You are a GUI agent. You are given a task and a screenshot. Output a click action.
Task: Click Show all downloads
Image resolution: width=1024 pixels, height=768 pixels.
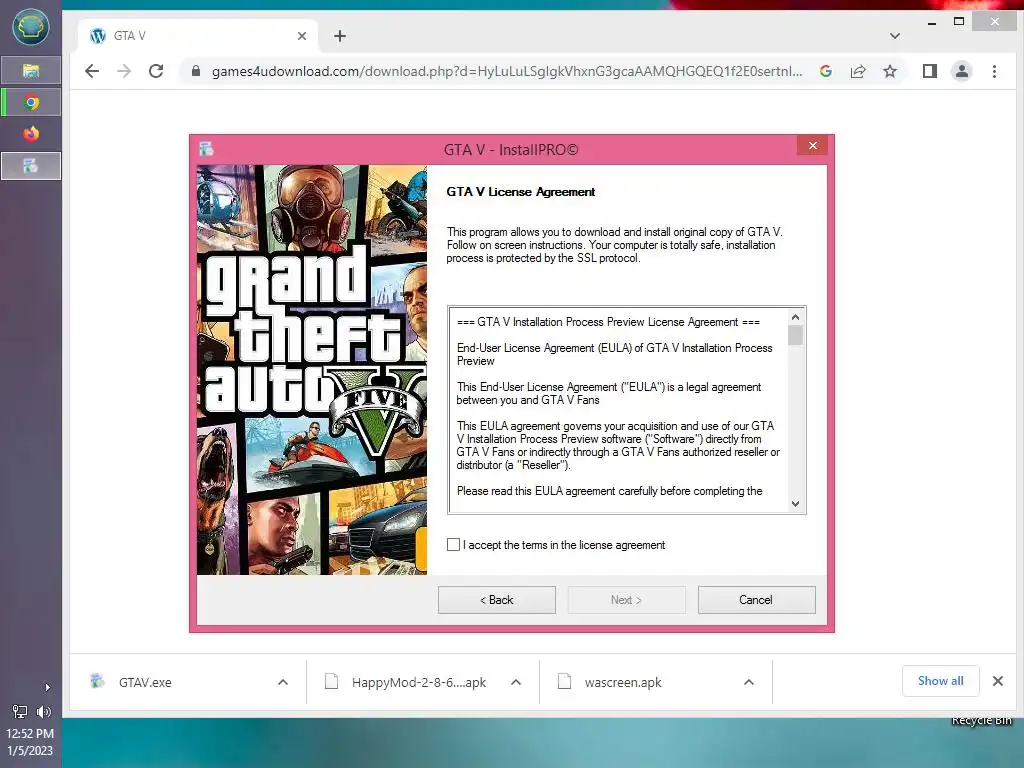click(x=940, y=681)
